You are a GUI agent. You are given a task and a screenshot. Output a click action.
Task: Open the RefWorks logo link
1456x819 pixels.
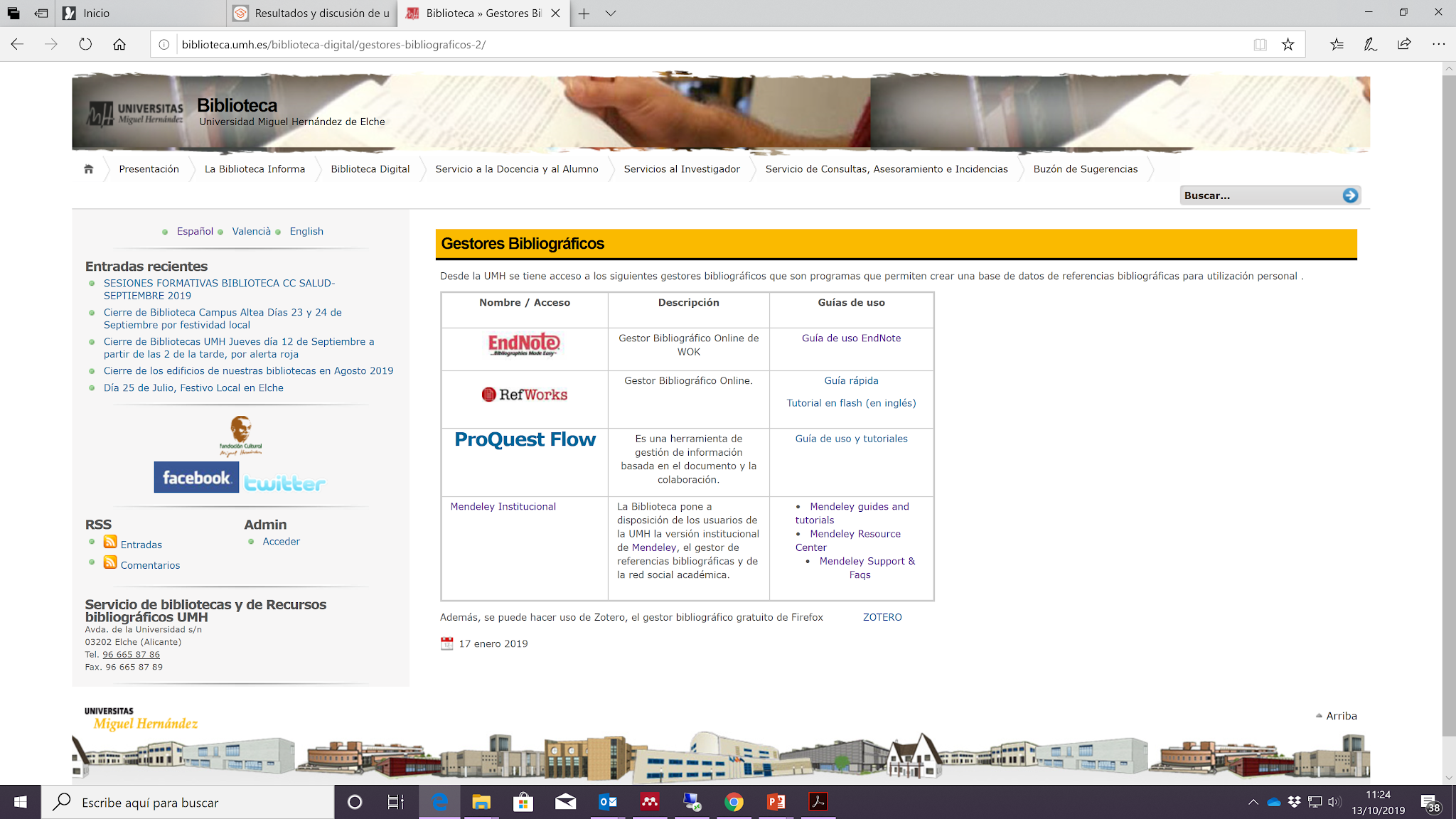(x=525, y=395)
